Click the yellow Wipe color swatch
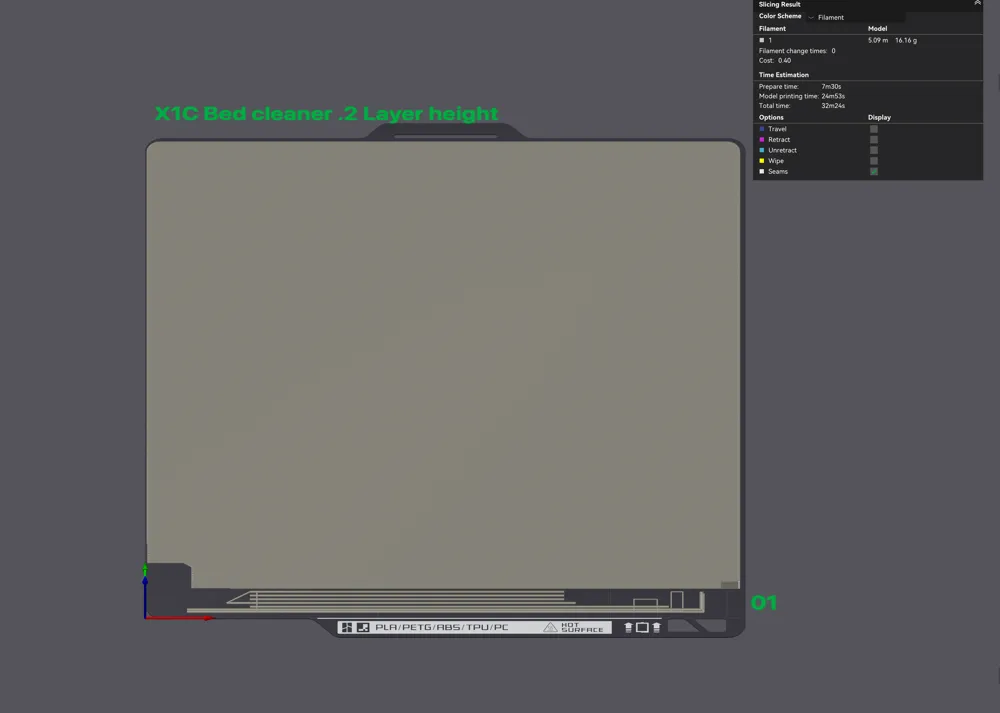This screenshot has width=1000, height=713. click(761, 161)
